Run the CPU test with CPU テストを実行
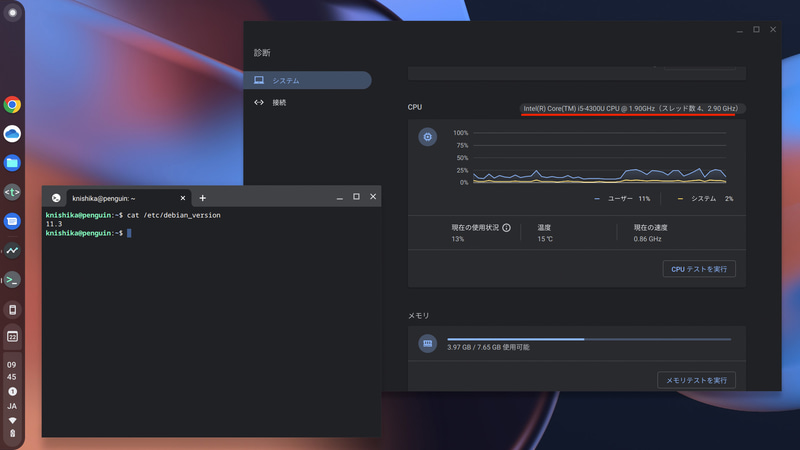Viewport: 800px width, 450px height. point(699,269)
